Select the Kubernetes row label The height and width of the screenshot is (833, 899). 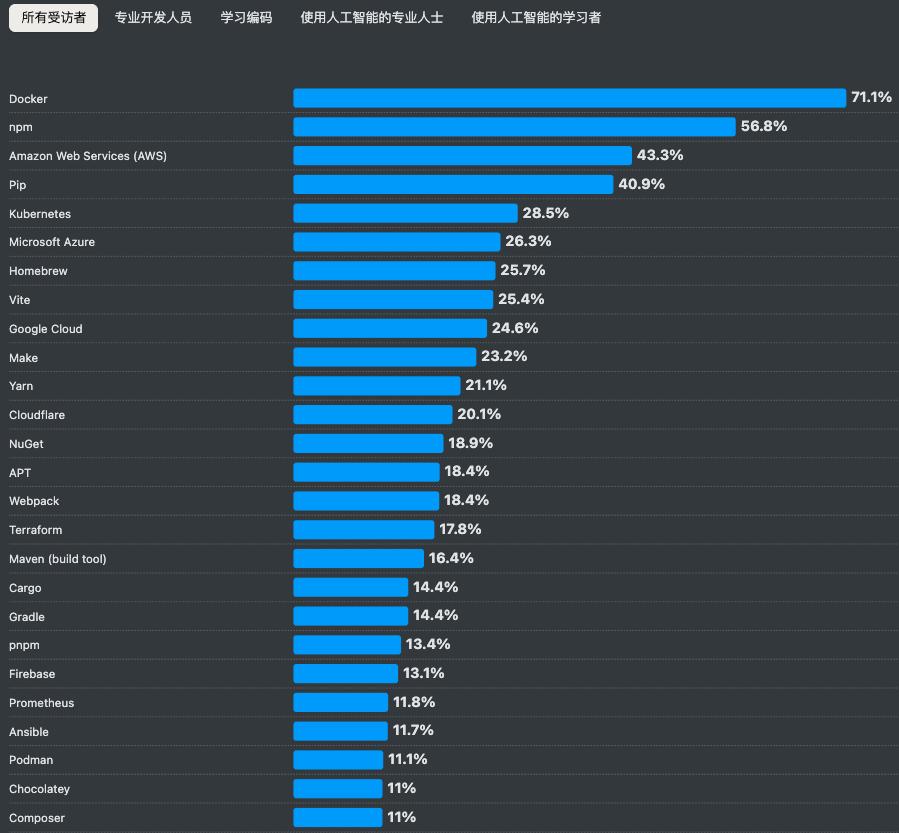coord(40,213)
